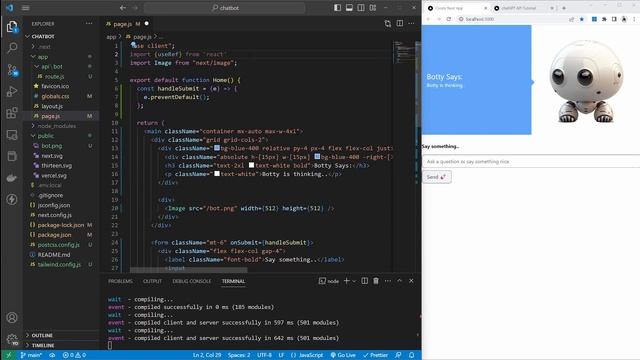Viewport: 640px width, 360px height.
Task: Toggle the primary side bar layout icon
Action: (x=337, y=8)
